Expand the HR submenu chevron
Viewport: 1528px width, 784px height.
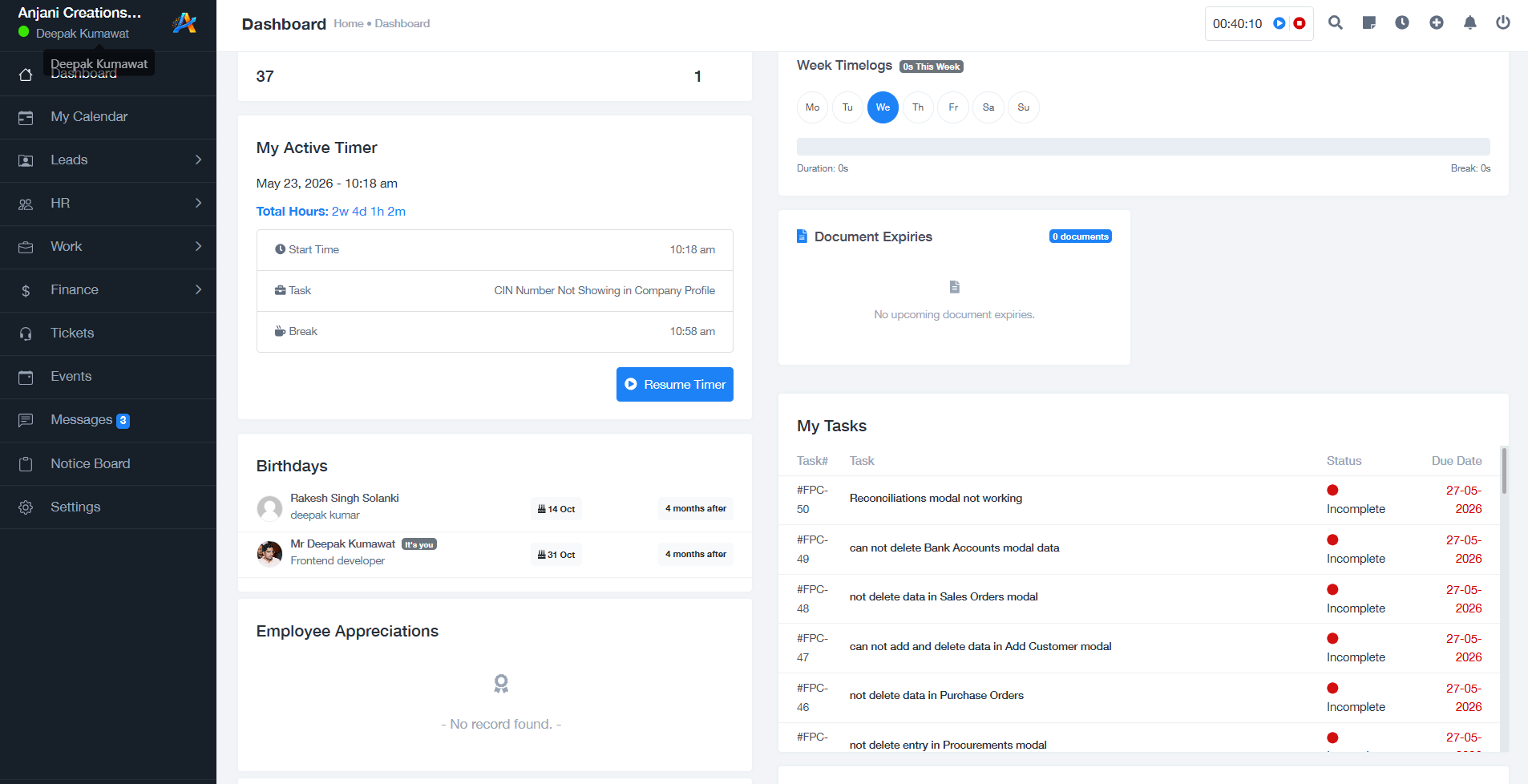[198, 203]
